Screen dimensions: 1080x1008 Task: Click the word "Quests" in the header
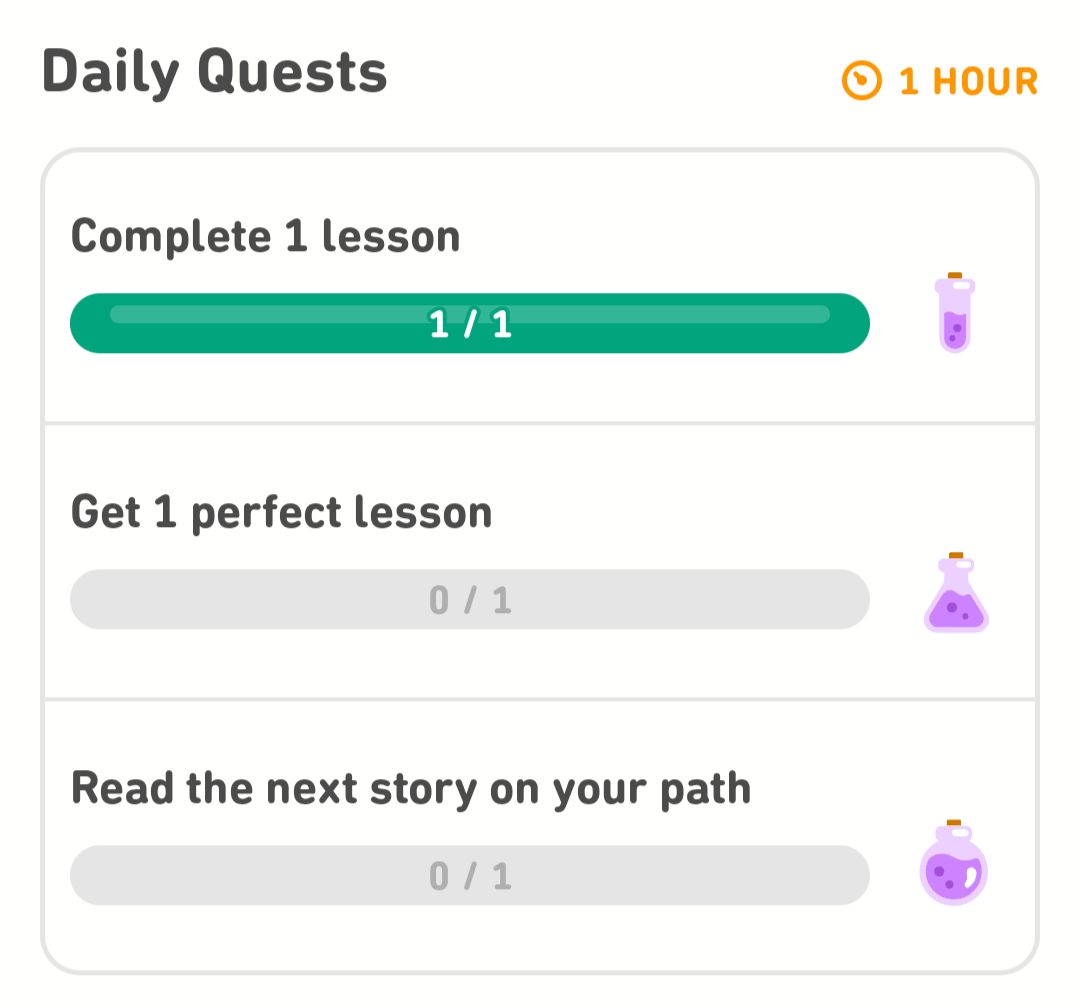pos(293,72)
